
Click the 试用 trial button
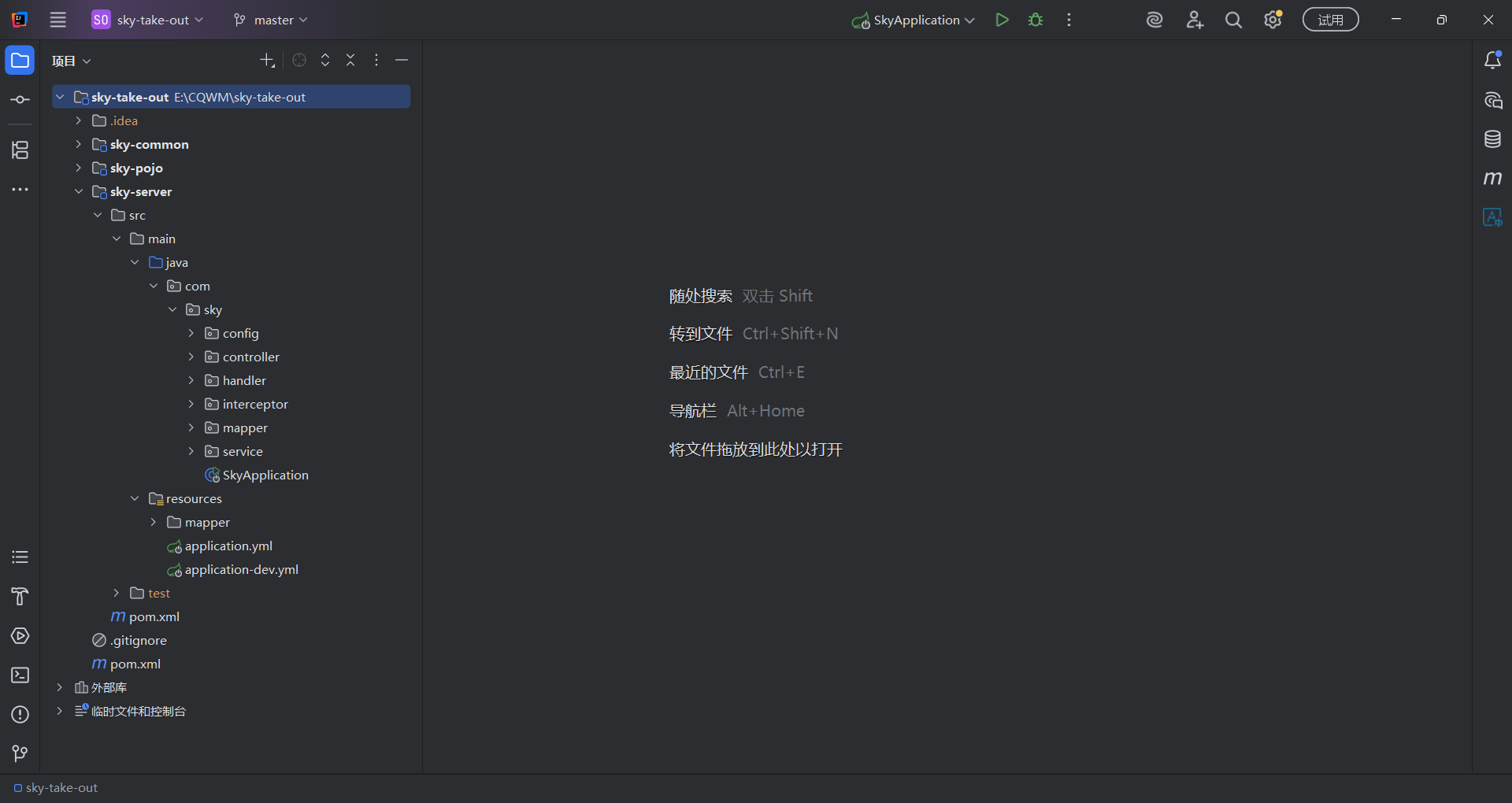tap(1330, 20)
